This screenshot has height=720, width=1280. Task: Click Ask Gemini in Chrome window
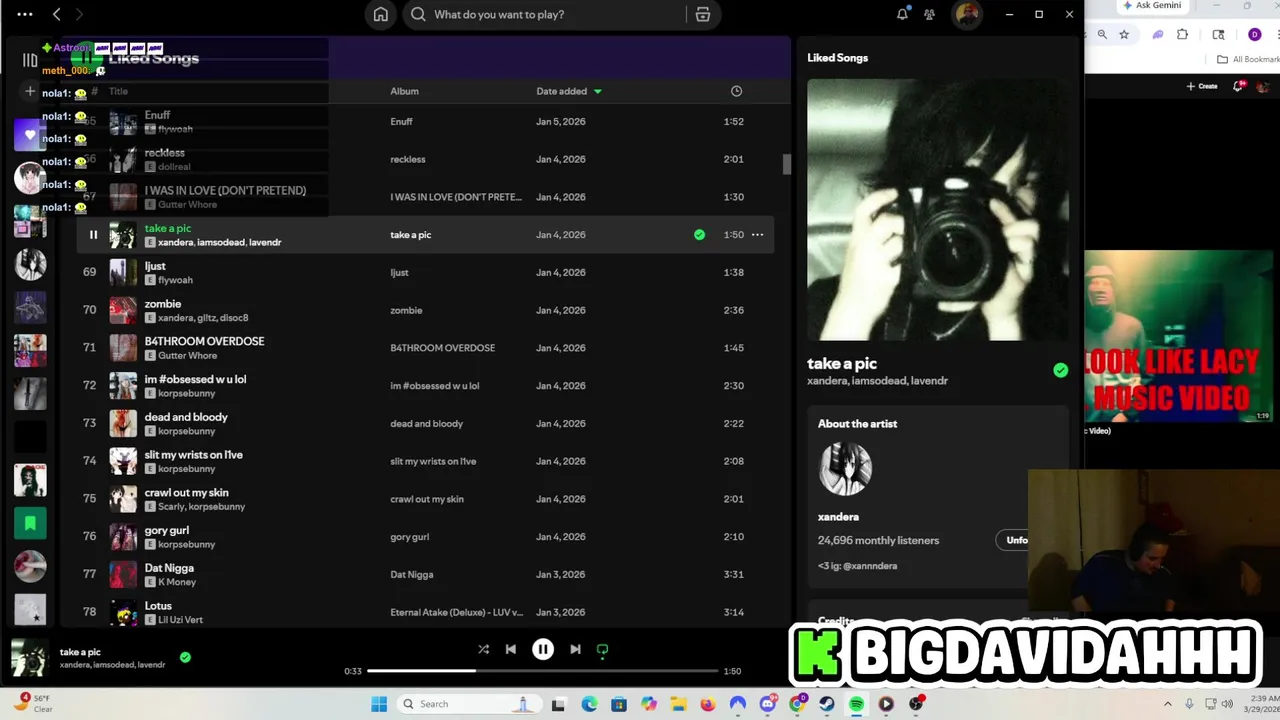(1152, 5)
